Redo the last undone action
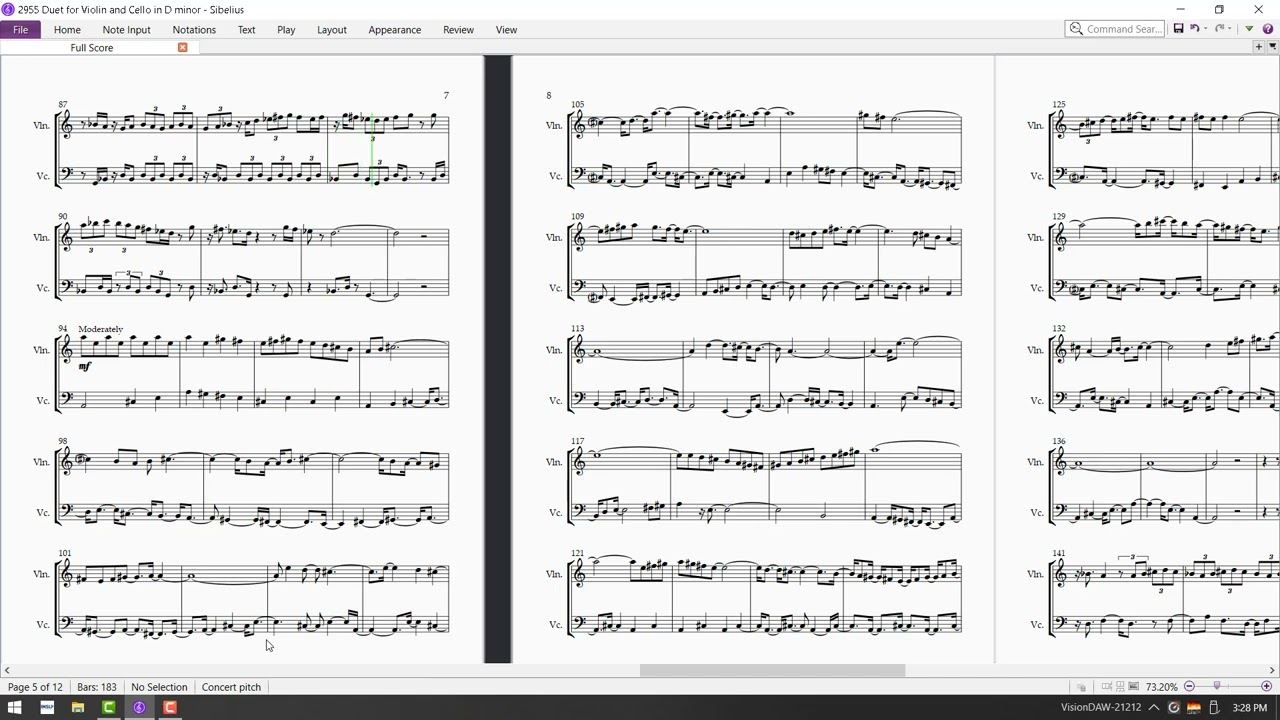Image resolution: width=1280 pixels, height=720 pixels. tap(1220, 29)
